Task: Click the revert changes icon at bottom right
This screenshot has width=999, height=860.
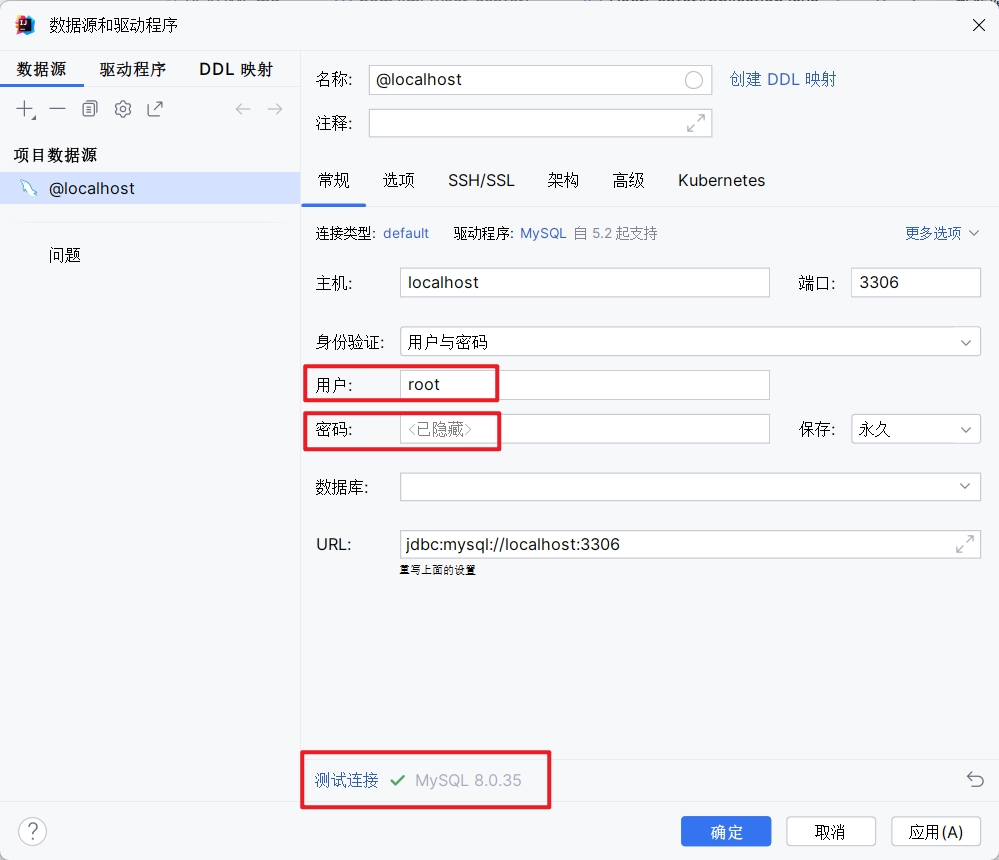Action: [x=975, y=780]
